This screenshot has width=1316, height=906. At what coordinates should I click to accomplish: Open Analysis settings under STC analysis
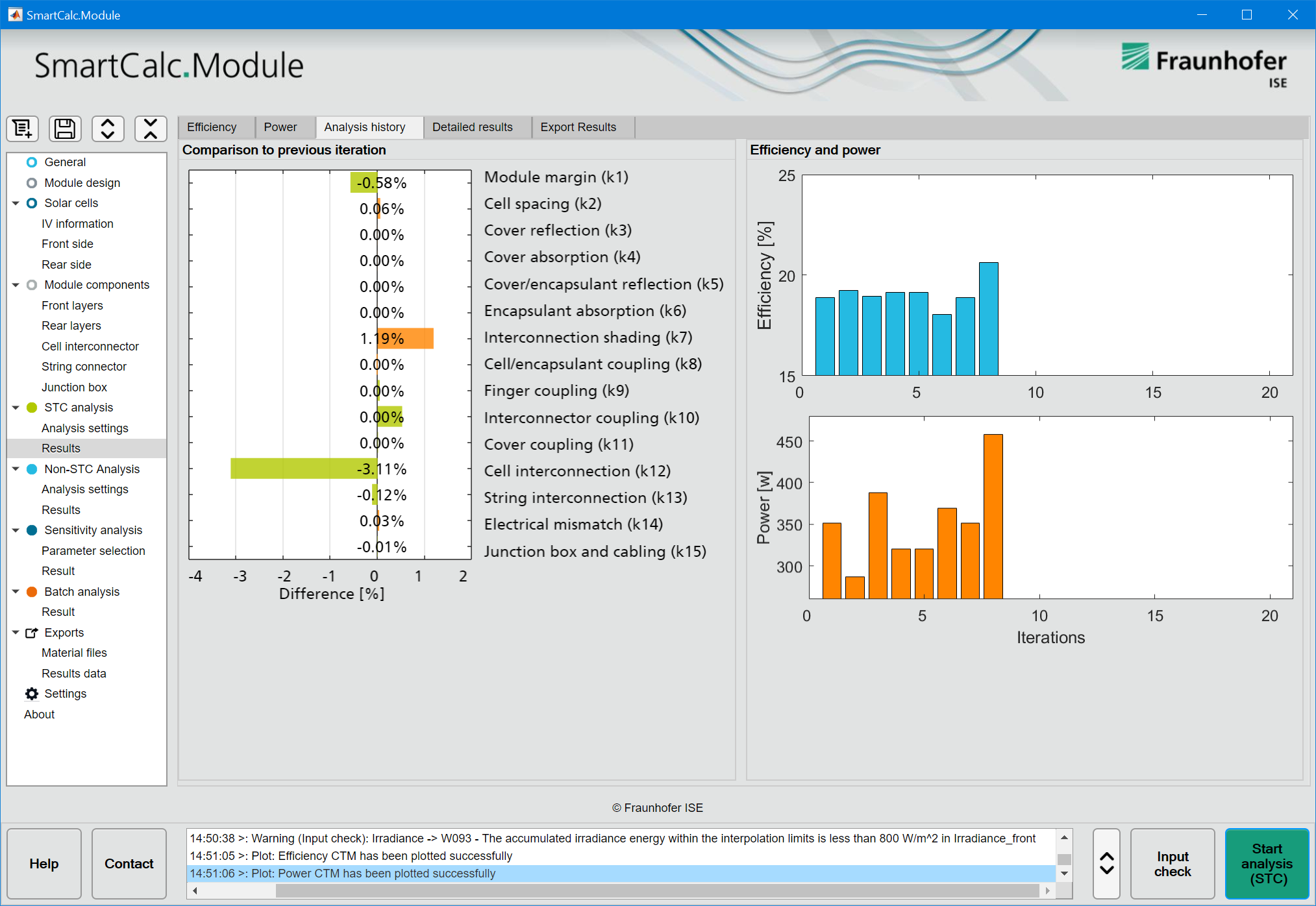coord(85,428)
